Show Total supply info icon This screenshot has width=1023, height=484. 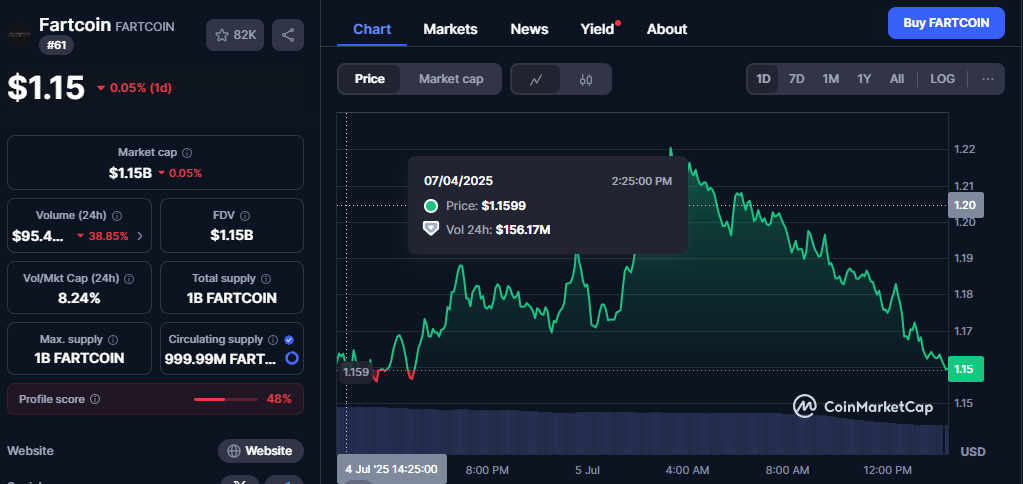click(x=266, y=279)
